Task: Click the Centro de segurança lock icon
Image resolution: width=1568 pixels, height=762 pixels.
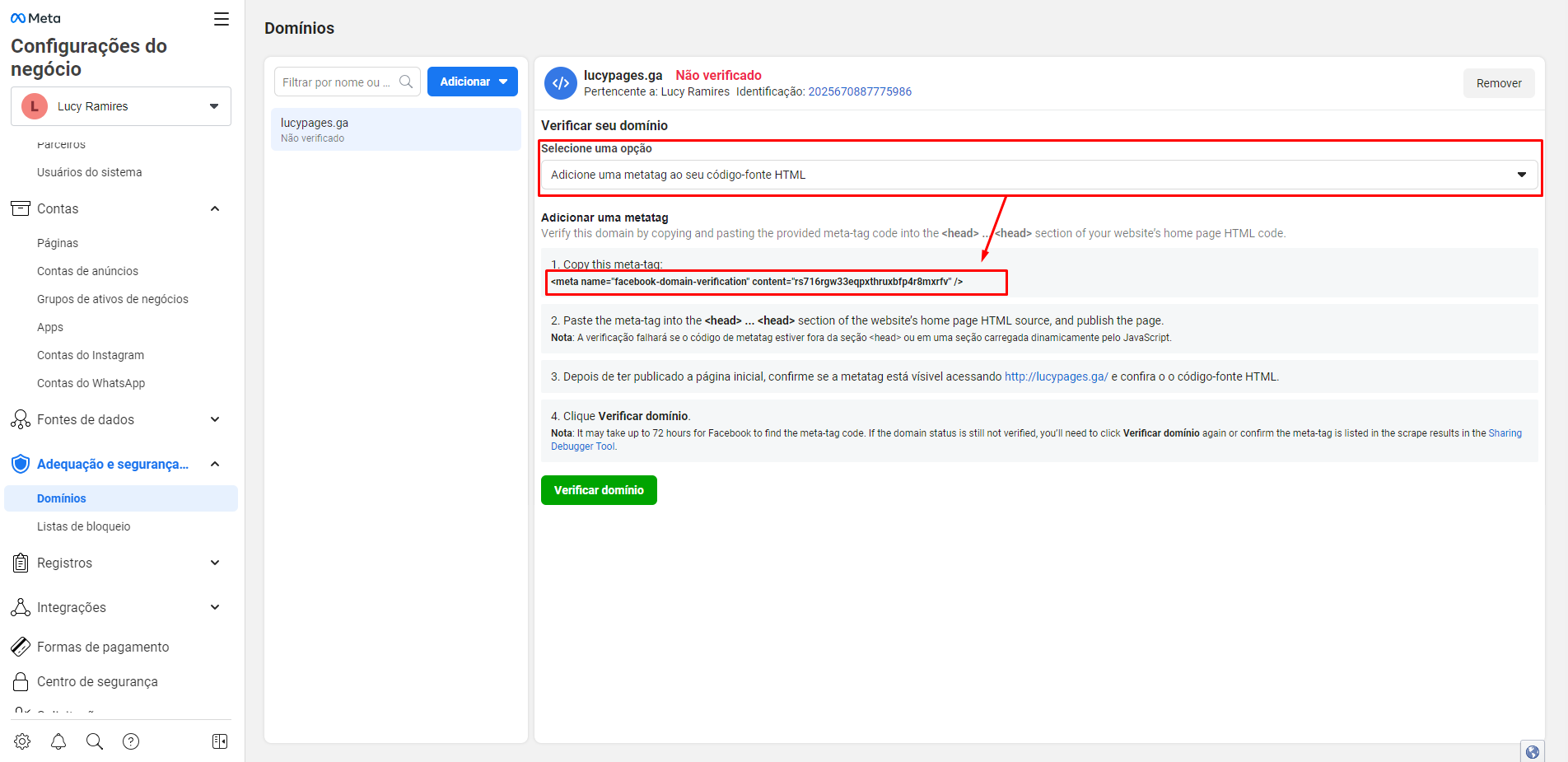Action: click(x=21, y=681)
